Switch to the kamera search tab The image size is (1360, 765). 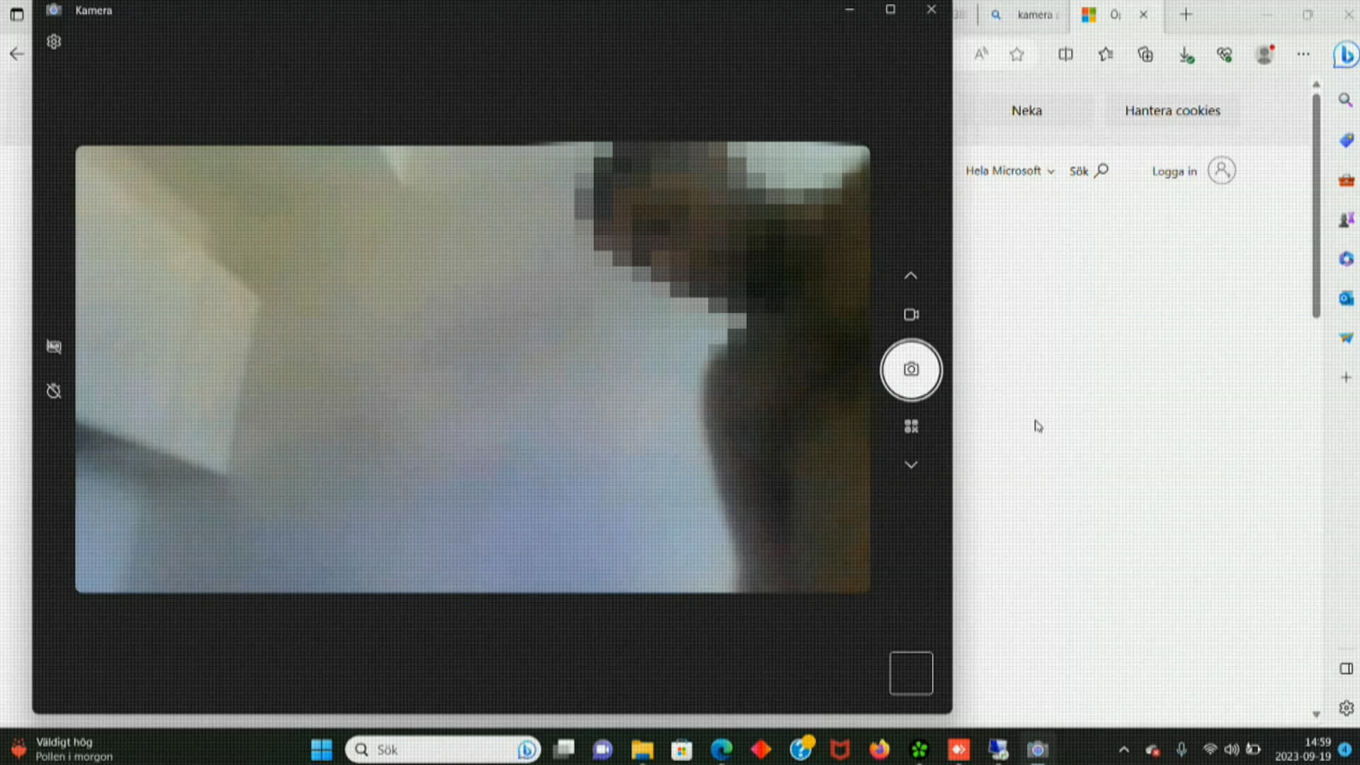[x=1027, y=15]
